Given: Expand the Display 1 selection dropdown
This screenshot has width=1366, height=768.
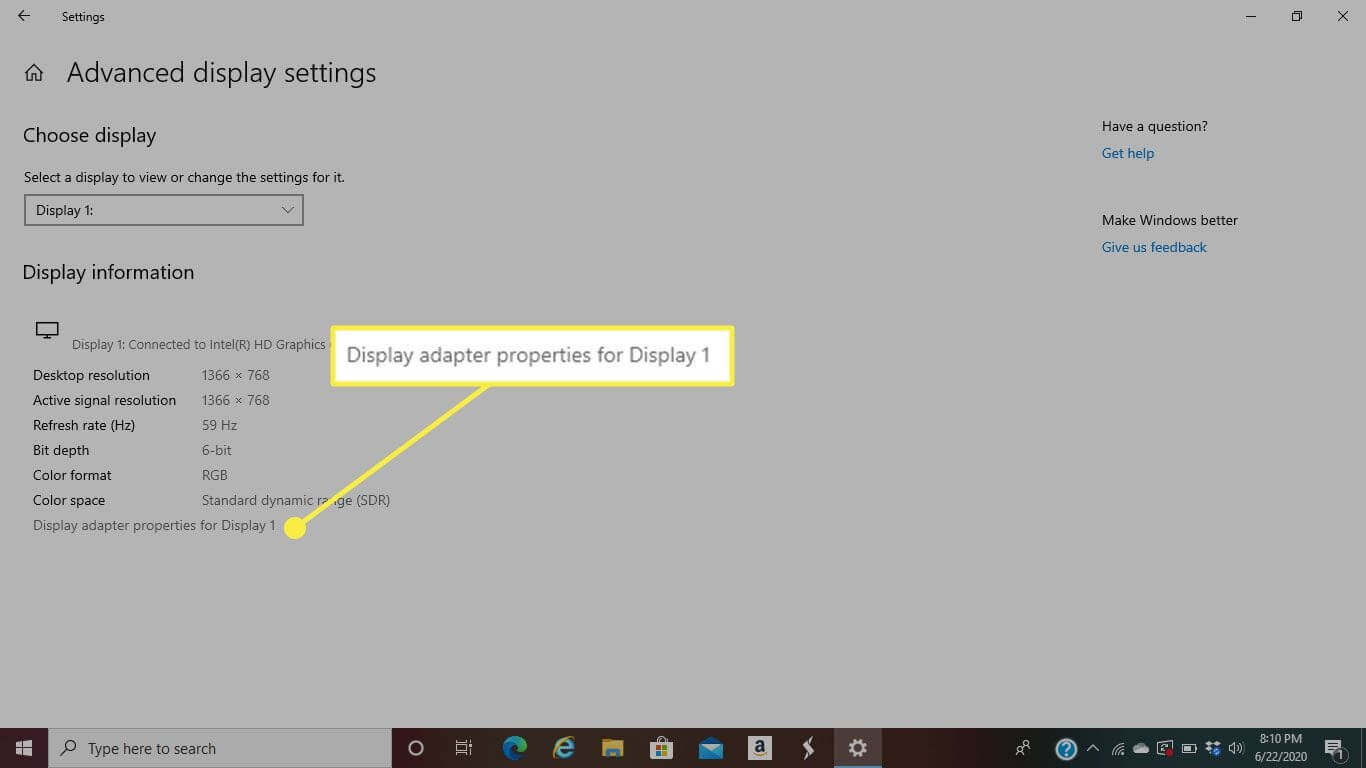Looking at the screenshot, I should 163,210.
